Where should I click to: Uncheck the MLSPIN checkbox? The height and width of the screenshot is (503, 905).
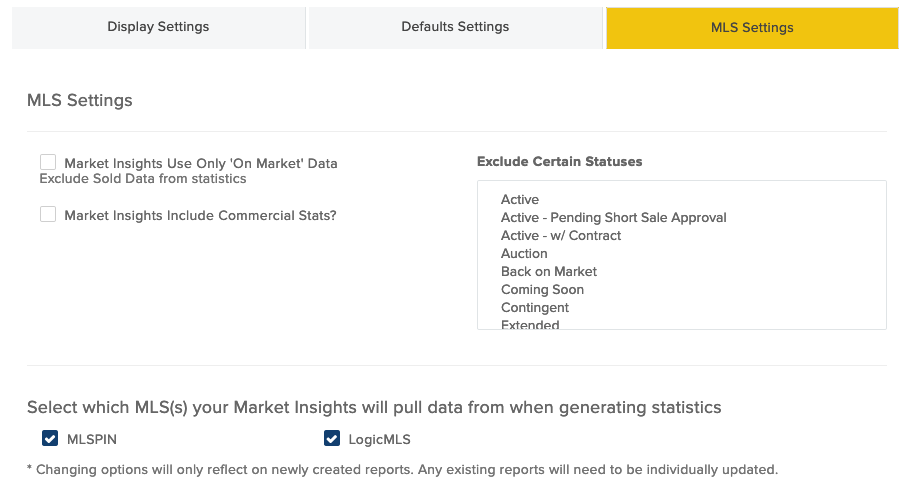pos(50,438)
